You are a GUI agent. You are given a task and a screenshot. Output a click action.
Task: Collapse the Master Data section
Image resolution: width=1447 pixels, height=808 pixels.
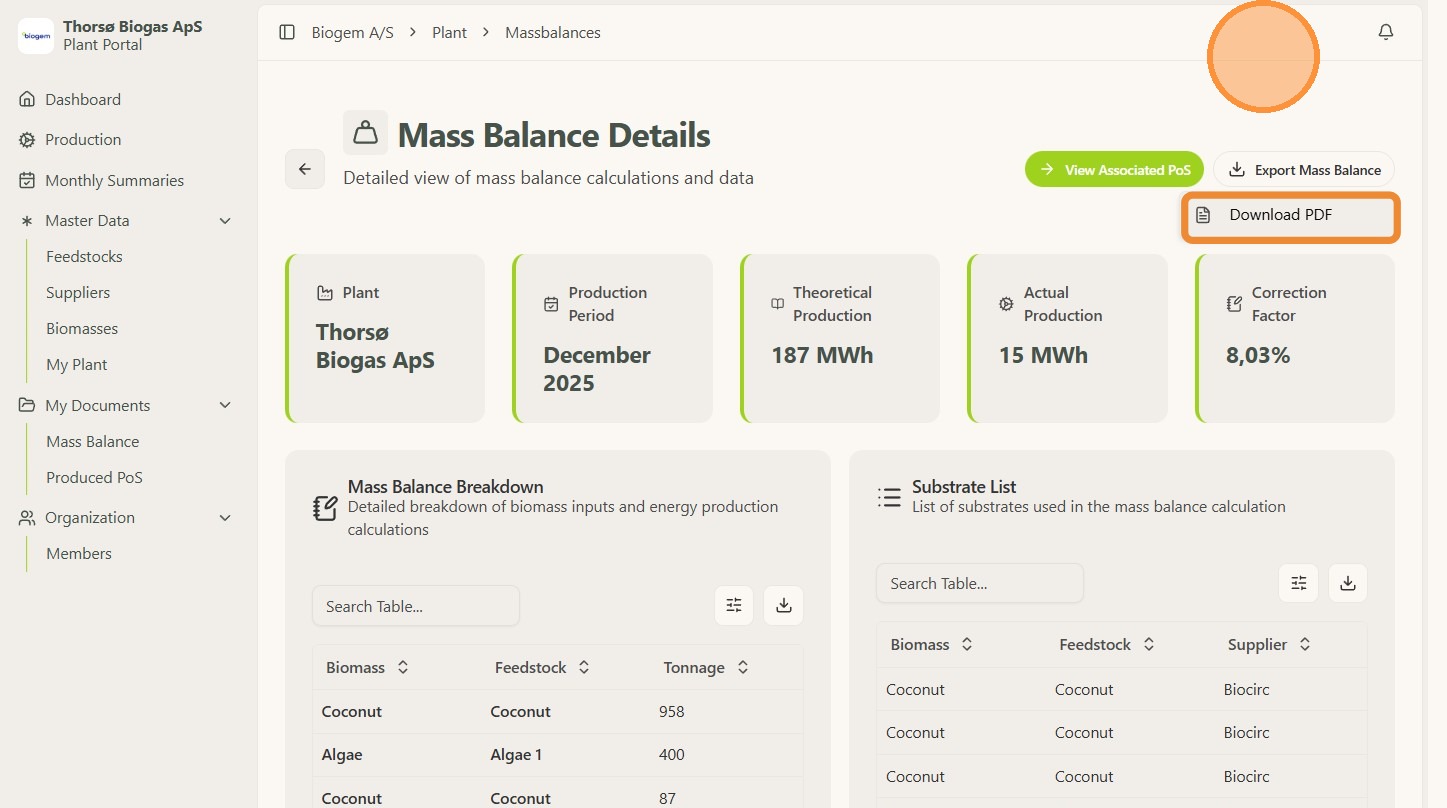[x=225, y=221]
